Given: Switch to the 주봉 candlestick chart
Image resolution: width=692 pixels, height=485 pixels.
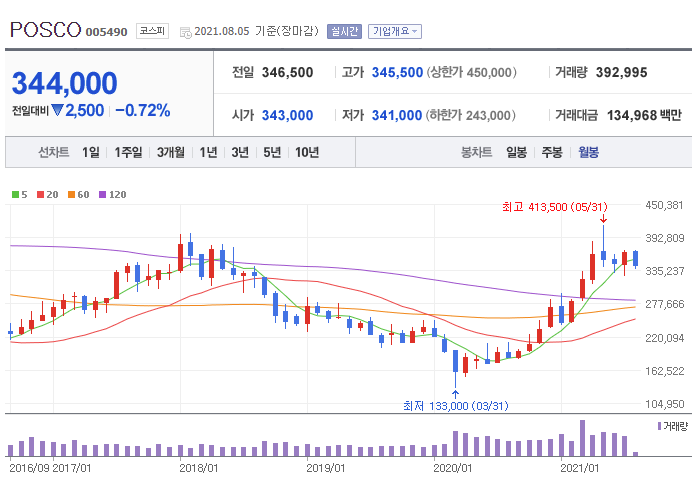Looking at the screenshot, I should click(x=552, y=152).
